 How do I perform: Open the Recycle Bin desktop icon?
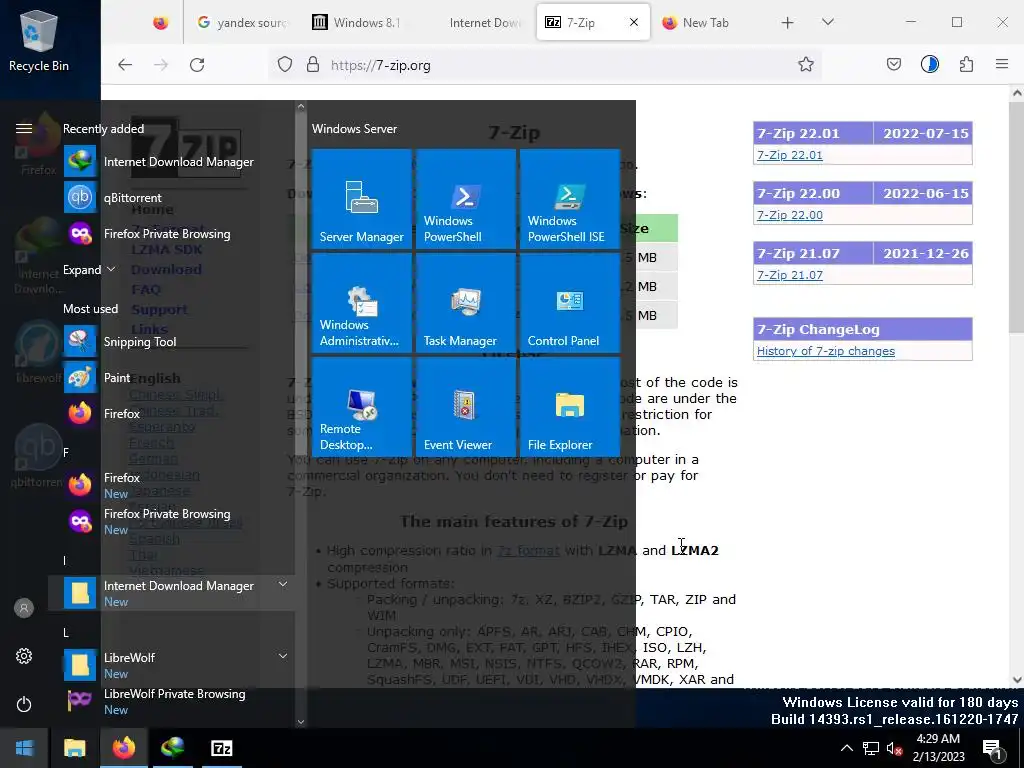click(x=39, y=40)
